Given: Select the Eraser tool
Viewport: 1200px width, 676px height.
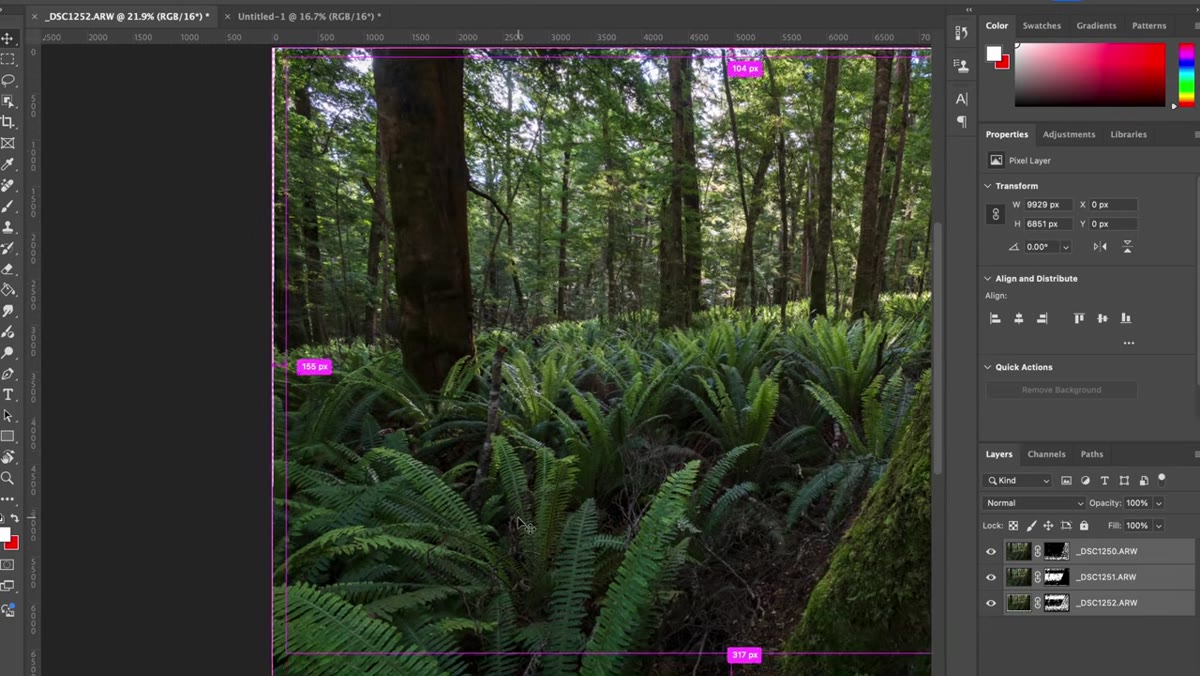Looking at the screenshot, I should coord(8,269).
